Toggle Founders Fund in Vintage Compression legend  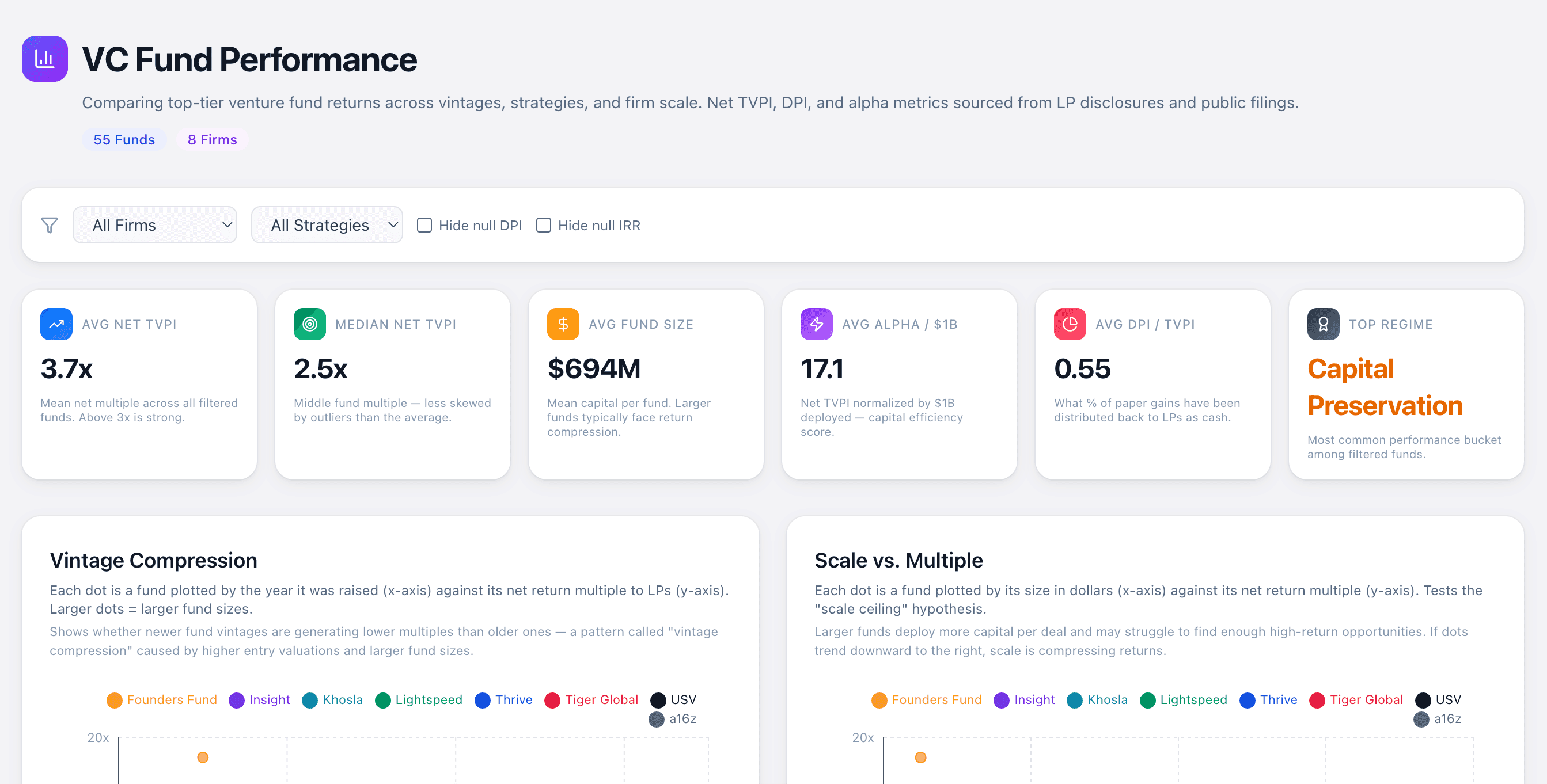(x=162, y=700)
